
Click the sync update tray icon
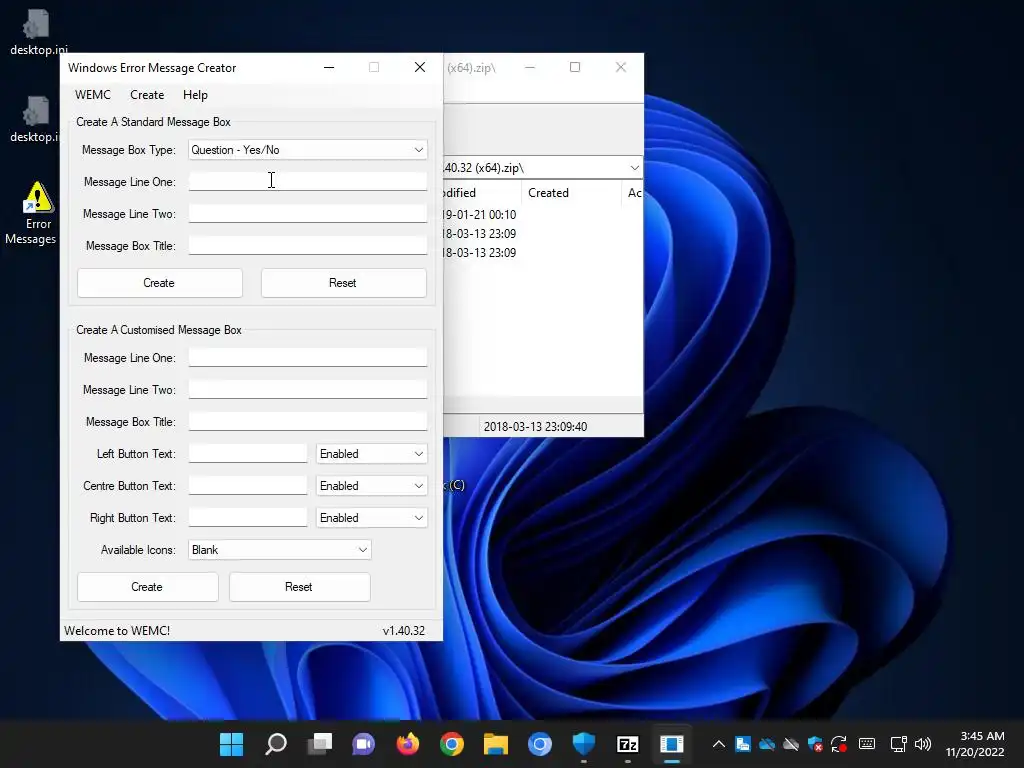pyautogui.click(x=839, y=744)
